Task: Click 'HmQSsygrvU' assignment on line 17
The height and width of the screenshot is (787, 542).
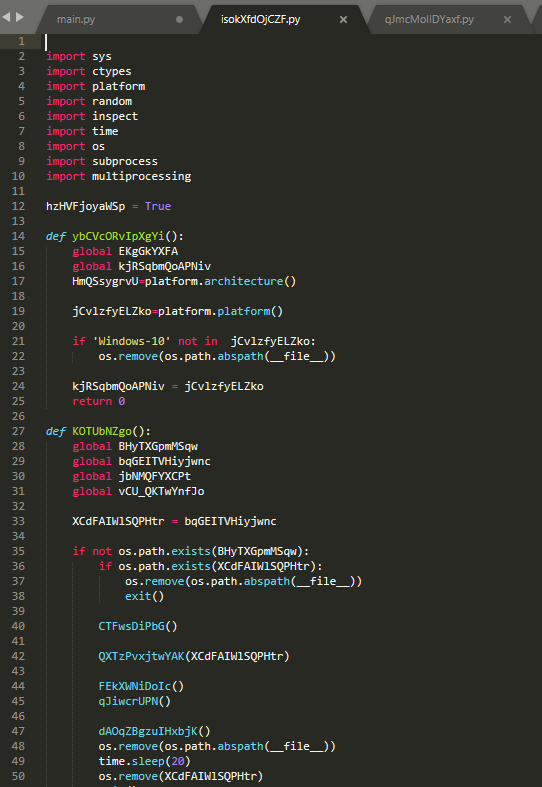Action: coord(105,281)
